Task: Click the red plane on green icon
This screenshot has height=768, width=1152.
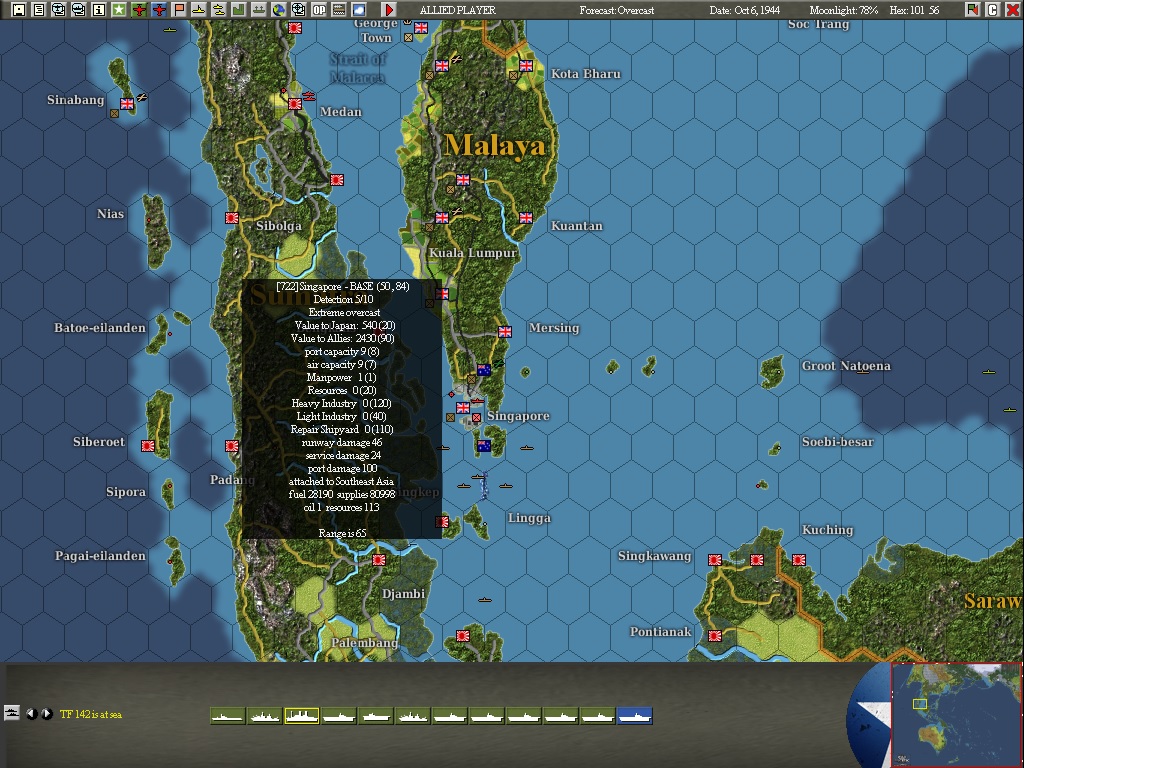Action: point(138,10)
